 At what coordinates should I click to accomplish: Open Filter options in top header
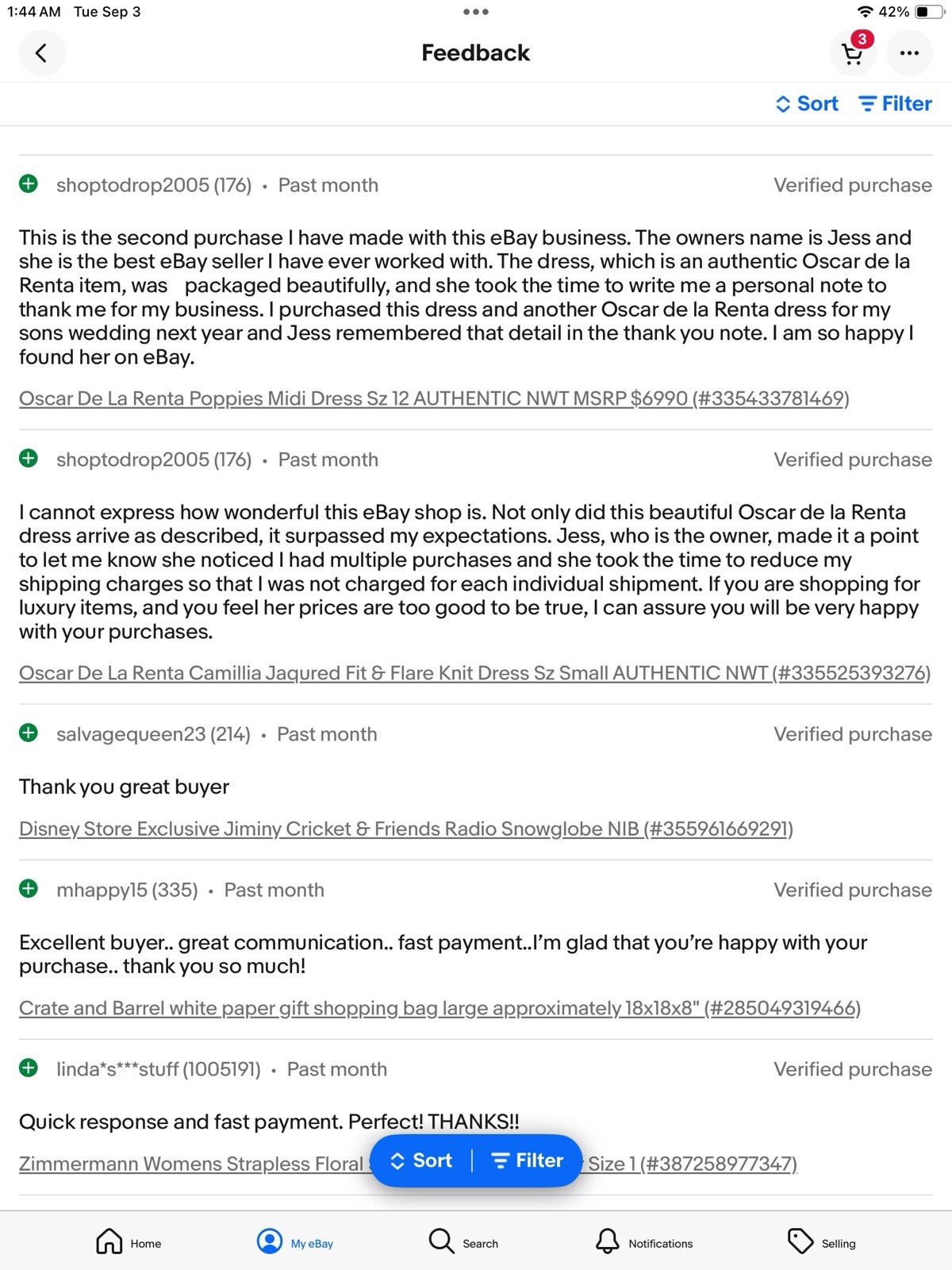point(895,104)
